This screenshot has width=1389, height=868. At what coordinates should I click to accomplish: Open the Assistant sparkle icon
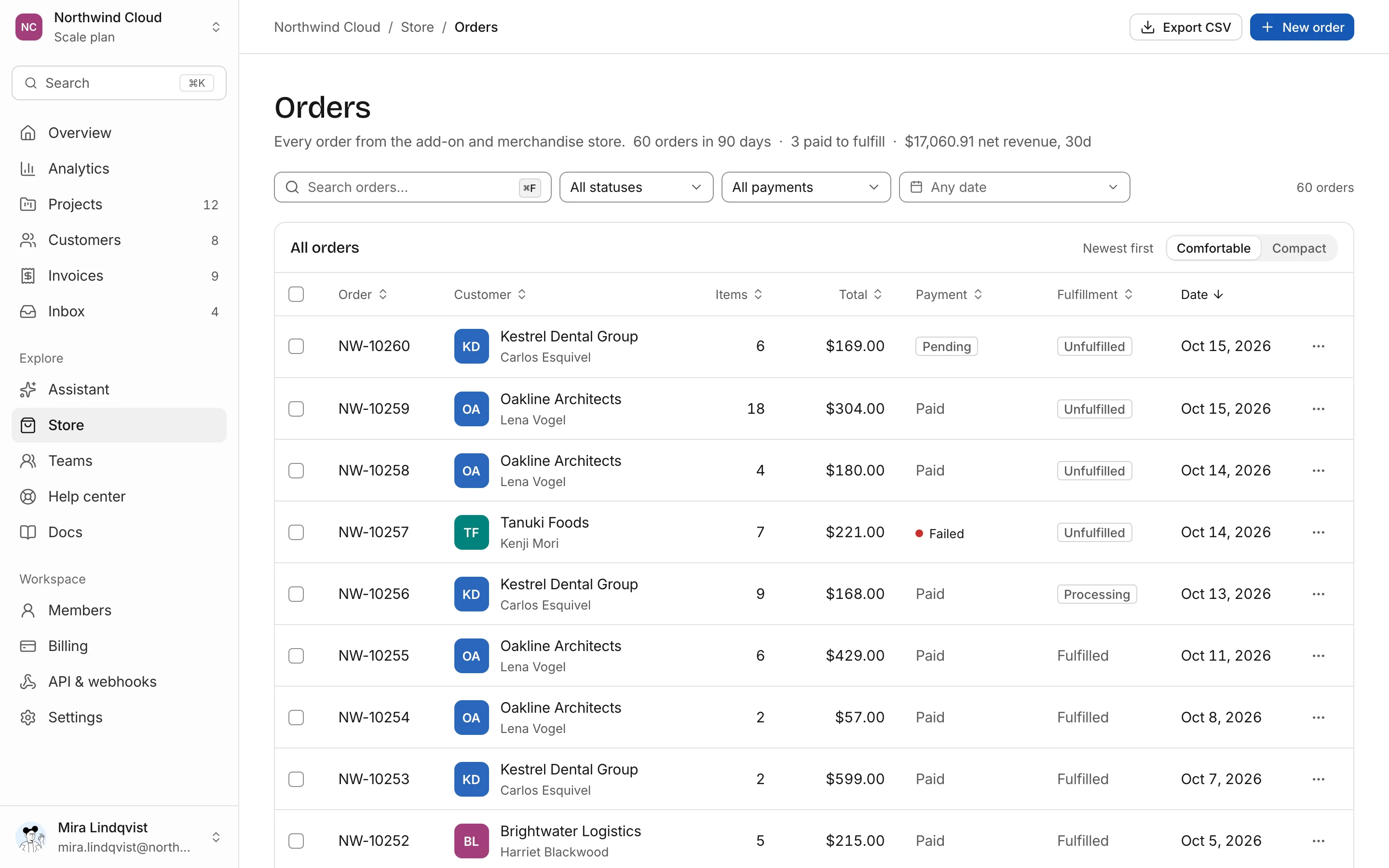click(x=27, y=389)
